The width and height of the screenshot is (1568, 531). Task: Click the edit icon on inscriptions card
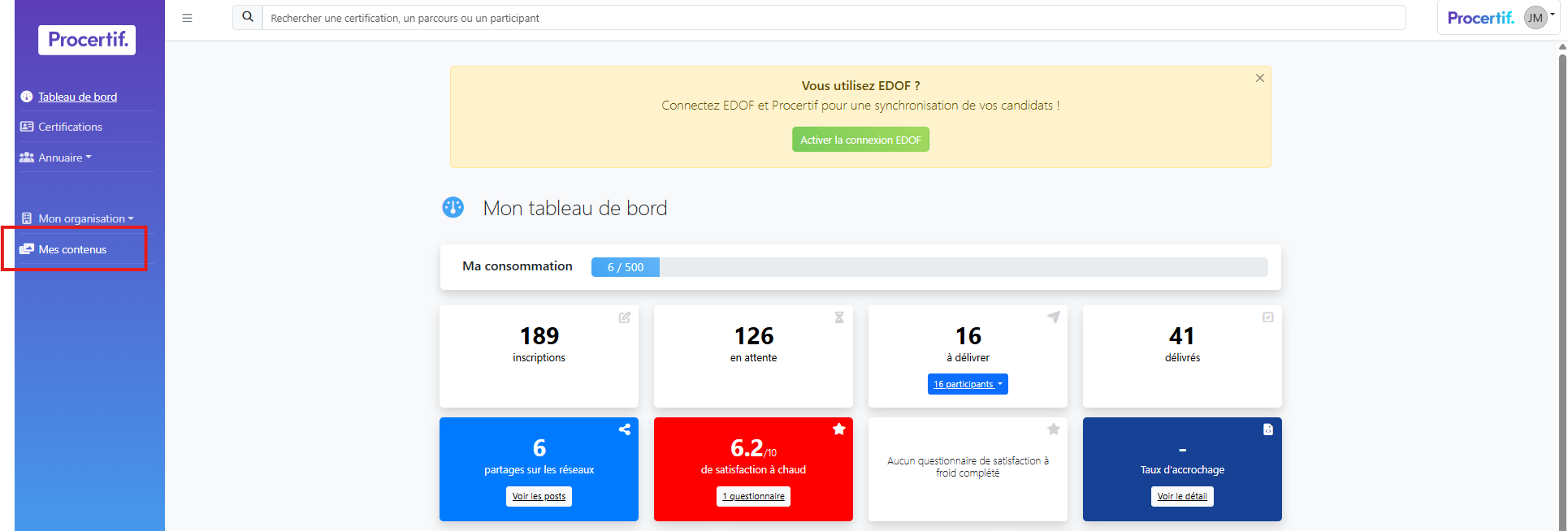[624, 317]
